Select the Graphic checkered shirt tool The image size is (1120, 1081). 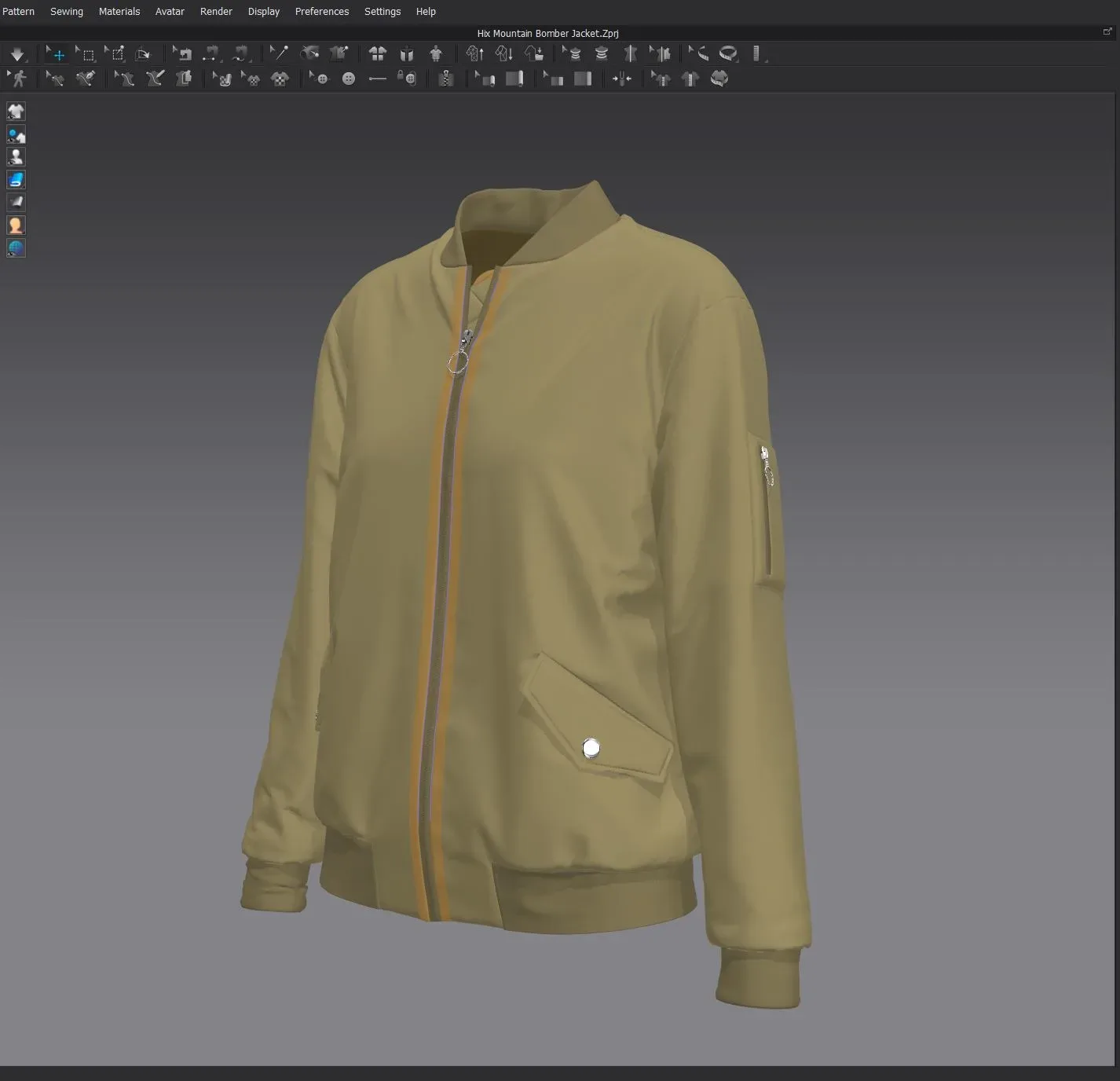pyautogui.click(x=280, y=79)
